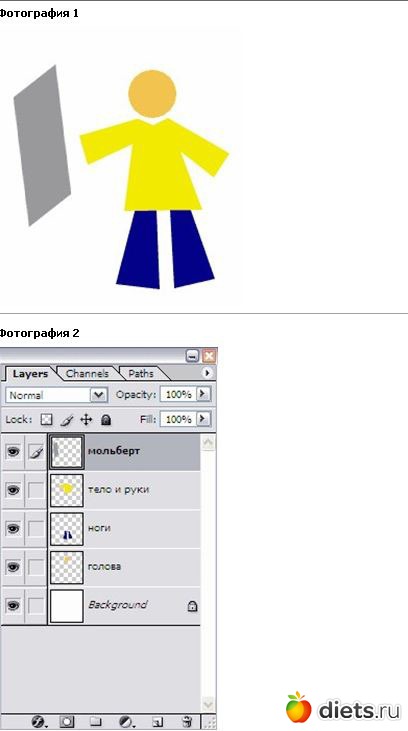Toggle visibility of the Background layer
408x731 pixels.
pos(14,605)
